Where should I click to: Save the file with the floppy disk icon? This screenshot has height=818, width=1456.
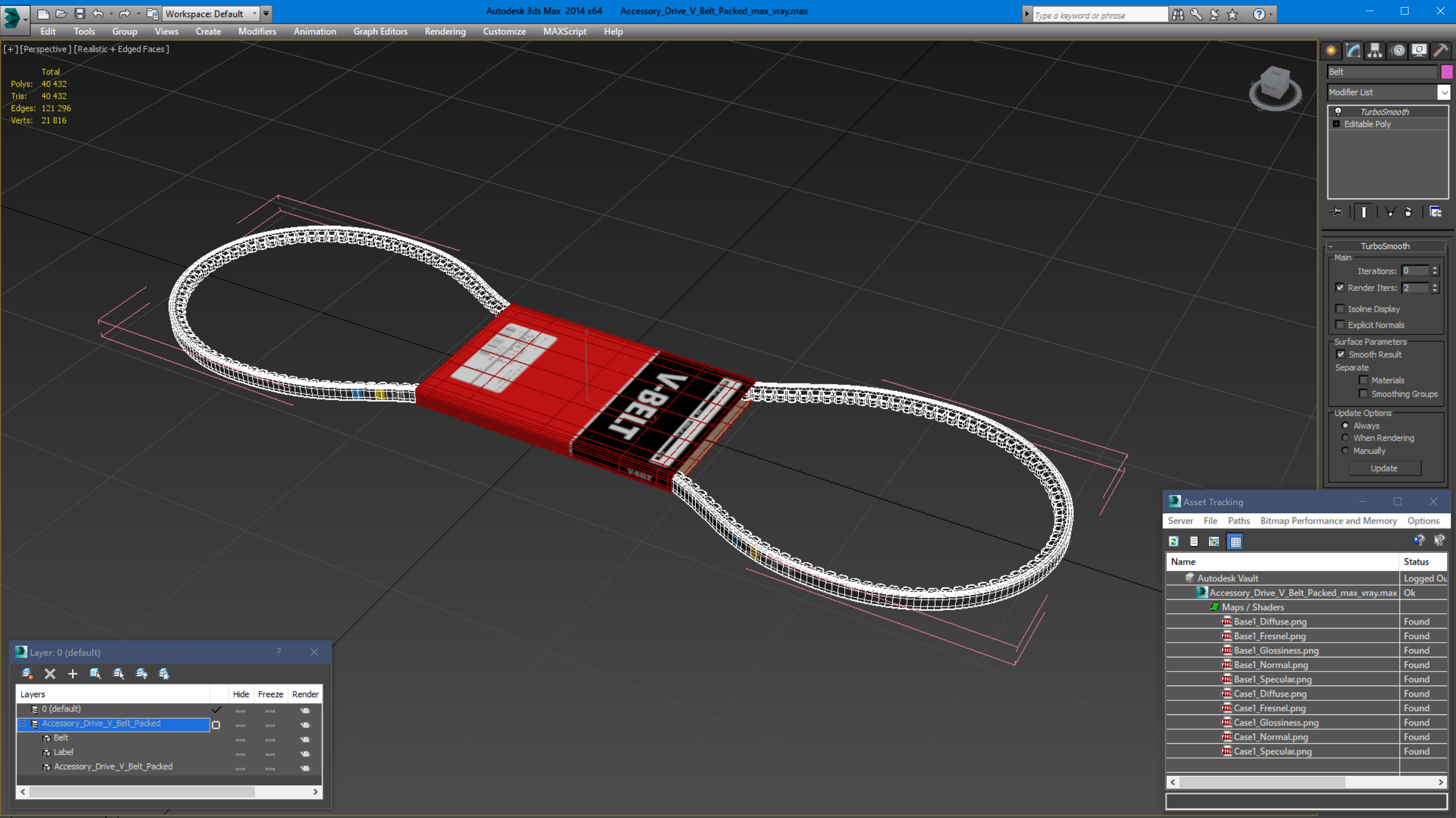tap(80, 14)
